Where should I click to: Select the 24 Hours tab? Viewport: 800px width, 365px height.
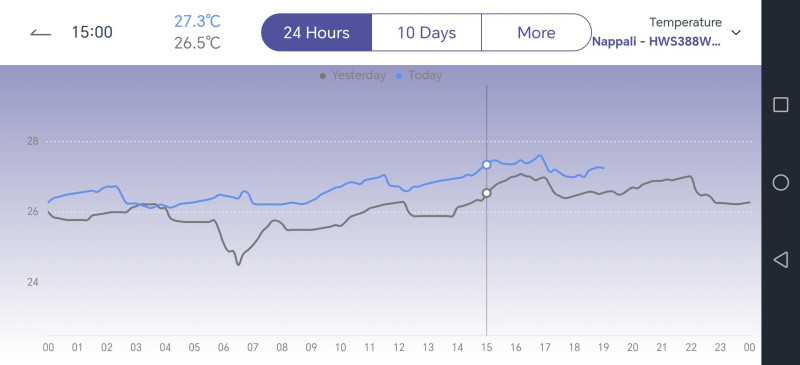pyautogui.click(x=316, y=33)
